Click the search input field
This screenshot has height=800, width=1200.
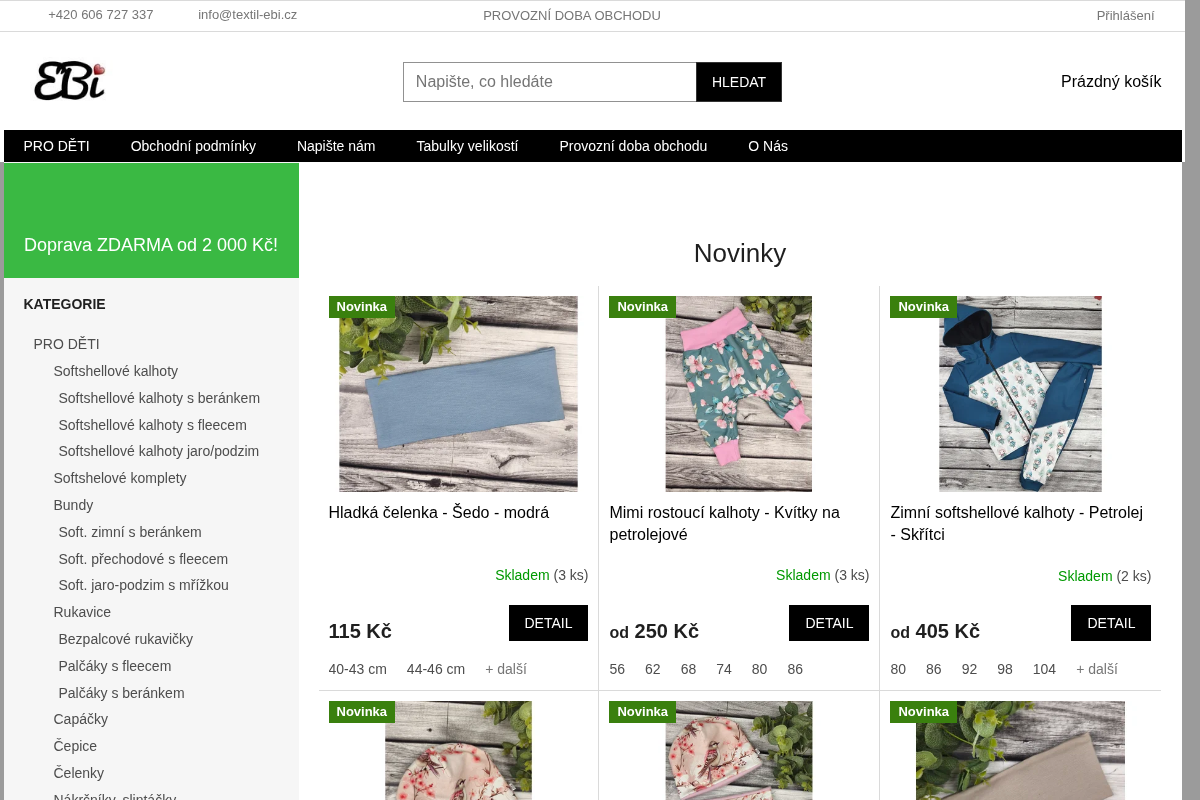coord(550,82)
